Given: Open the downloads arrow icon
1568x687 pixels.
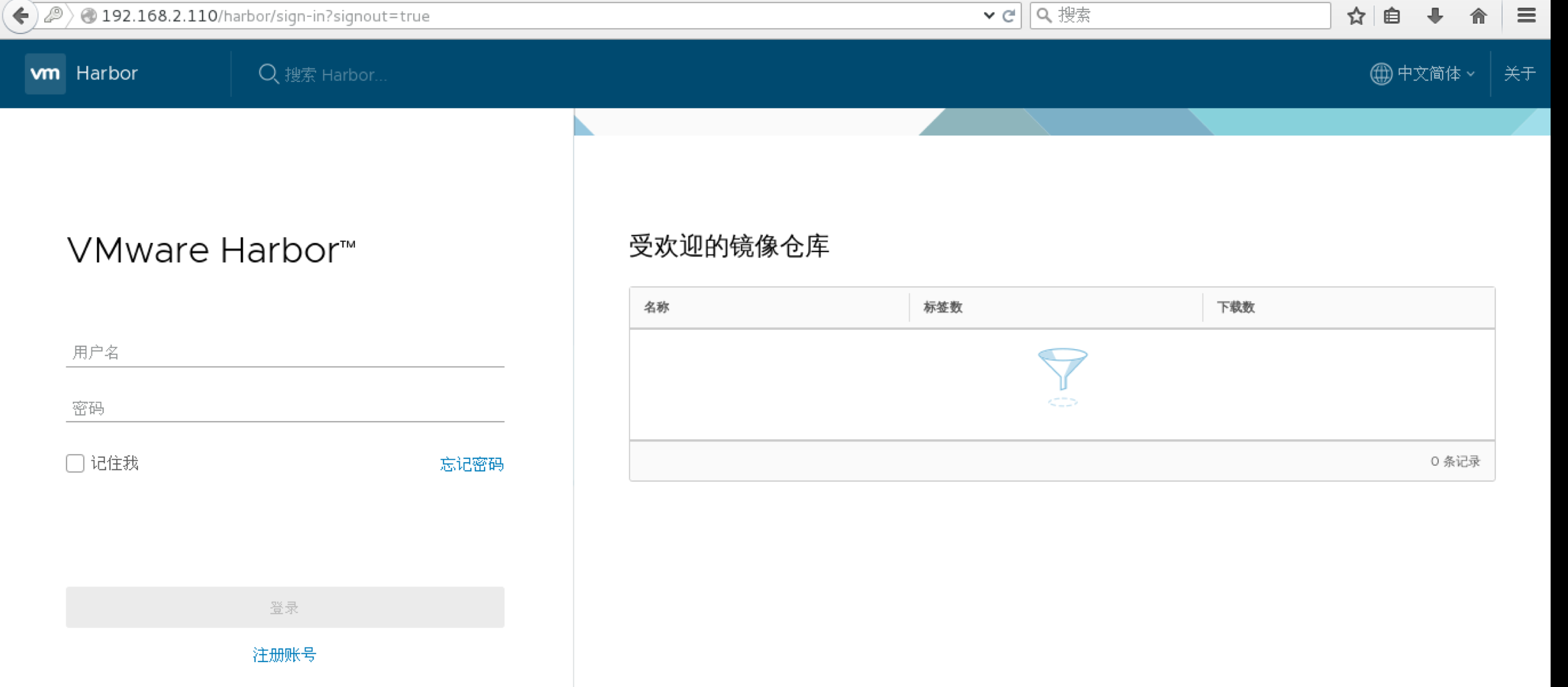Looking at the screenshot, I should (x=1435, y=16).
